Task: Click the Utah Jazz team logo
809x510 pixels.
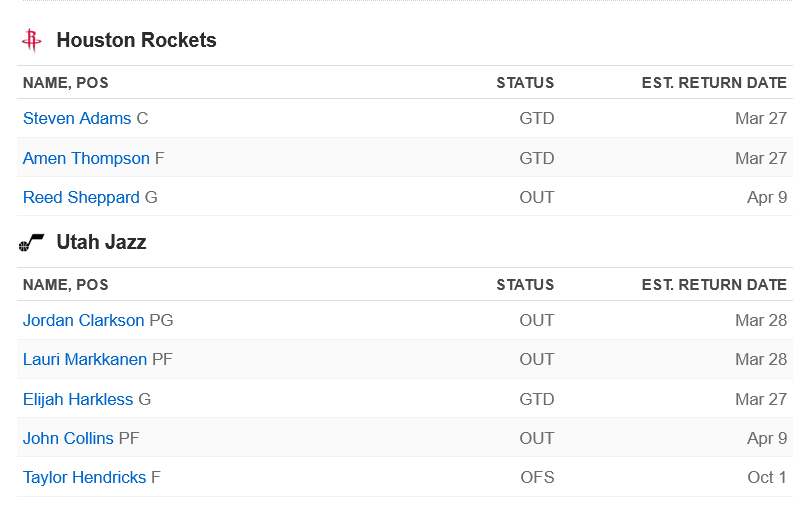Action: pyautogui.click(x=31, y=242)
